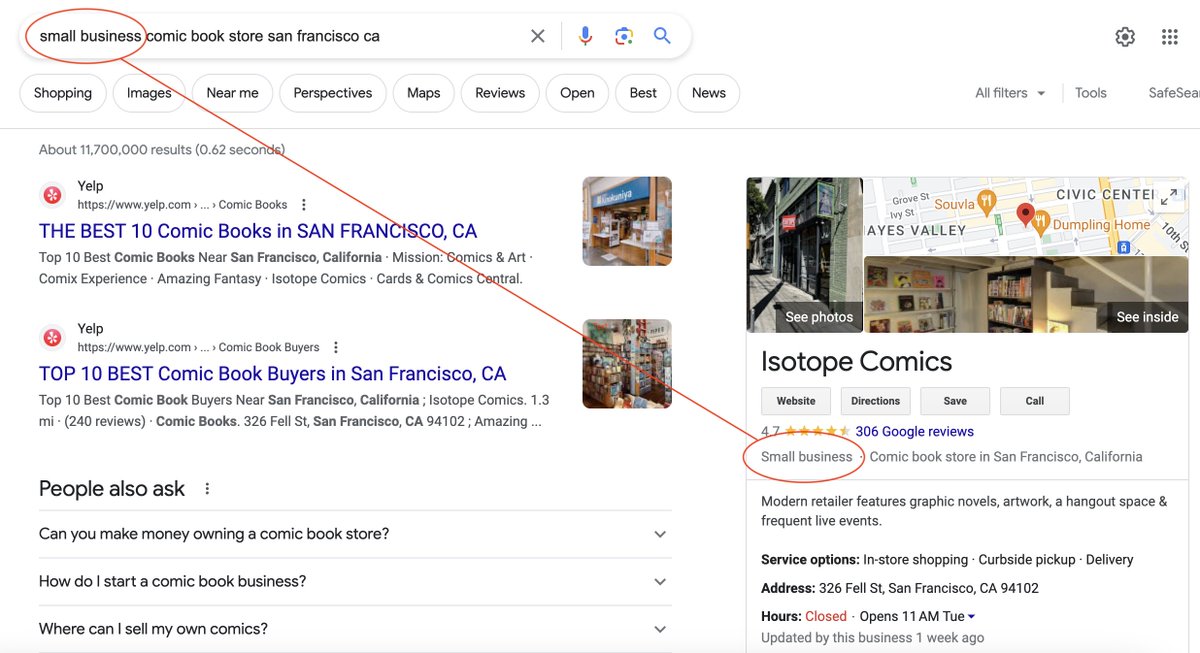1200x653 pixels.
Task: Click the second result's yelp.com Comic Book Buyers URL breadcrumb
Action: tap(198, 348)
